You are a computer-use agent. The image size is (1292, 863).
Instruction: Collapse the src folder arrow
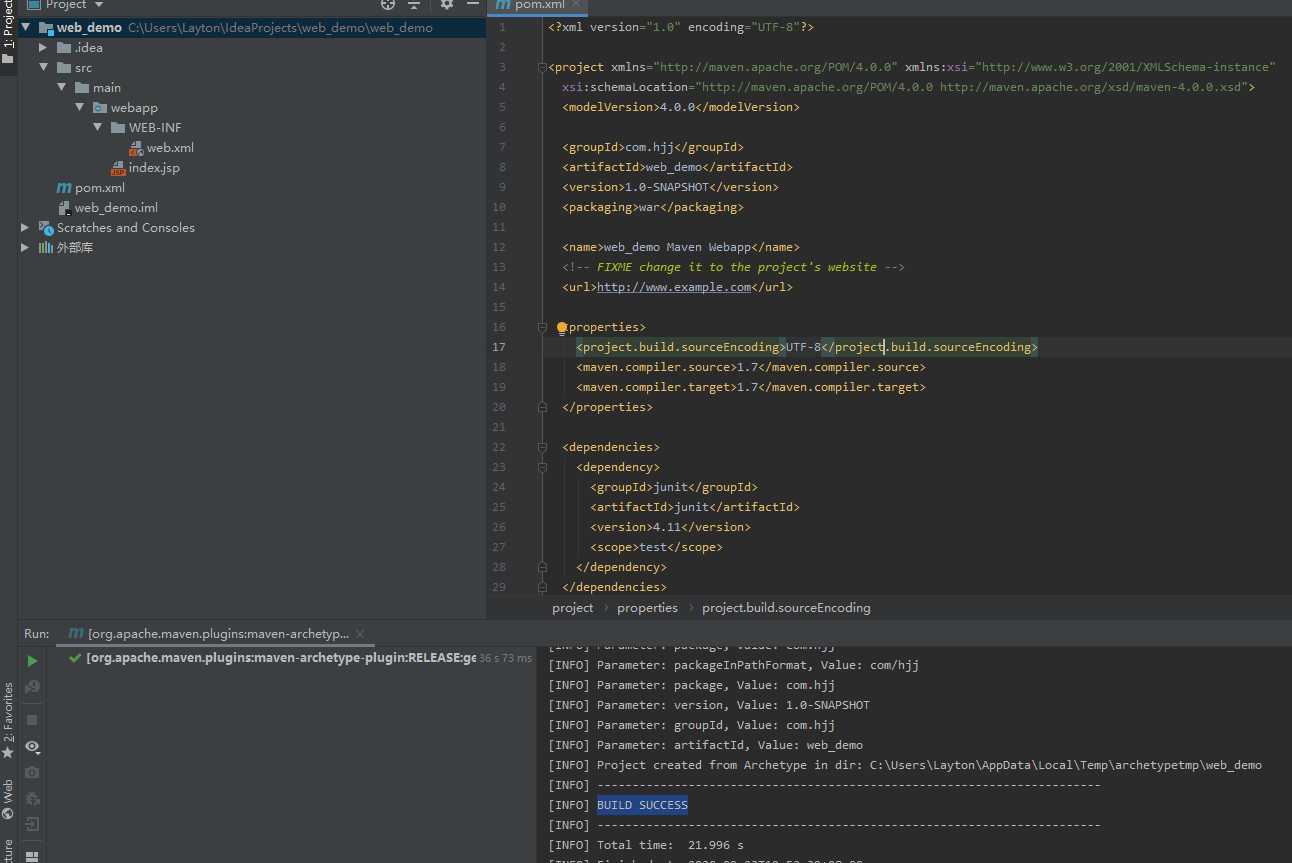[44, 68]
